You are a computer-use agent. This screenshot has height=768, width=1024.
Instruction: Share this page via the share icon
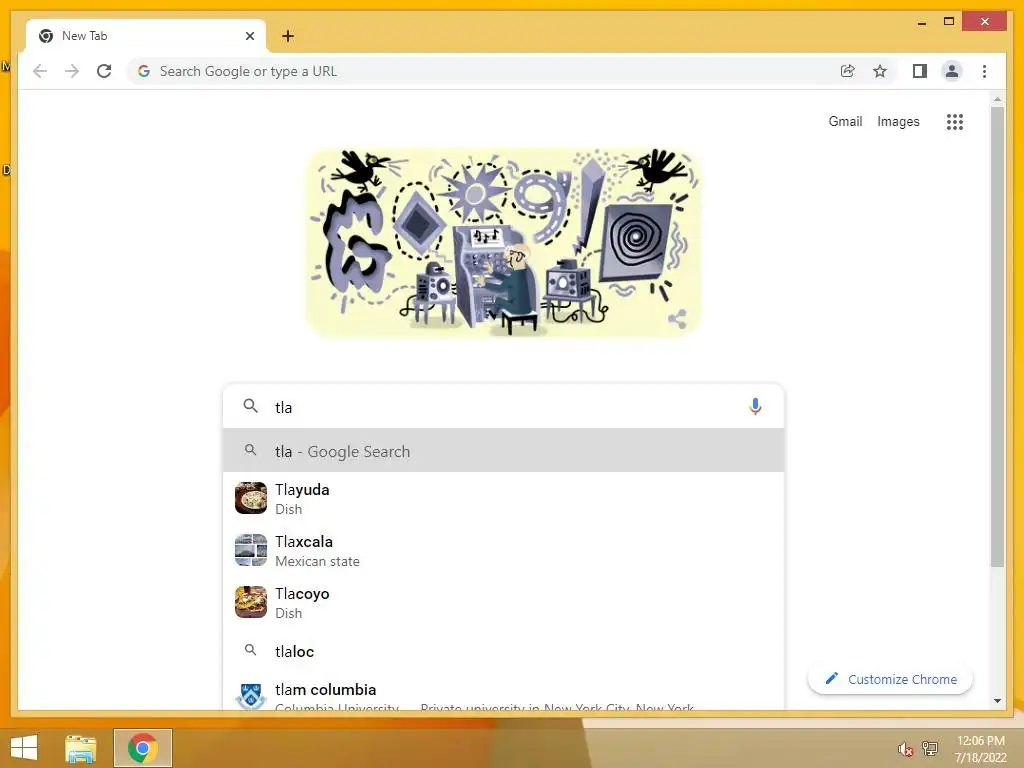point(848,71)
